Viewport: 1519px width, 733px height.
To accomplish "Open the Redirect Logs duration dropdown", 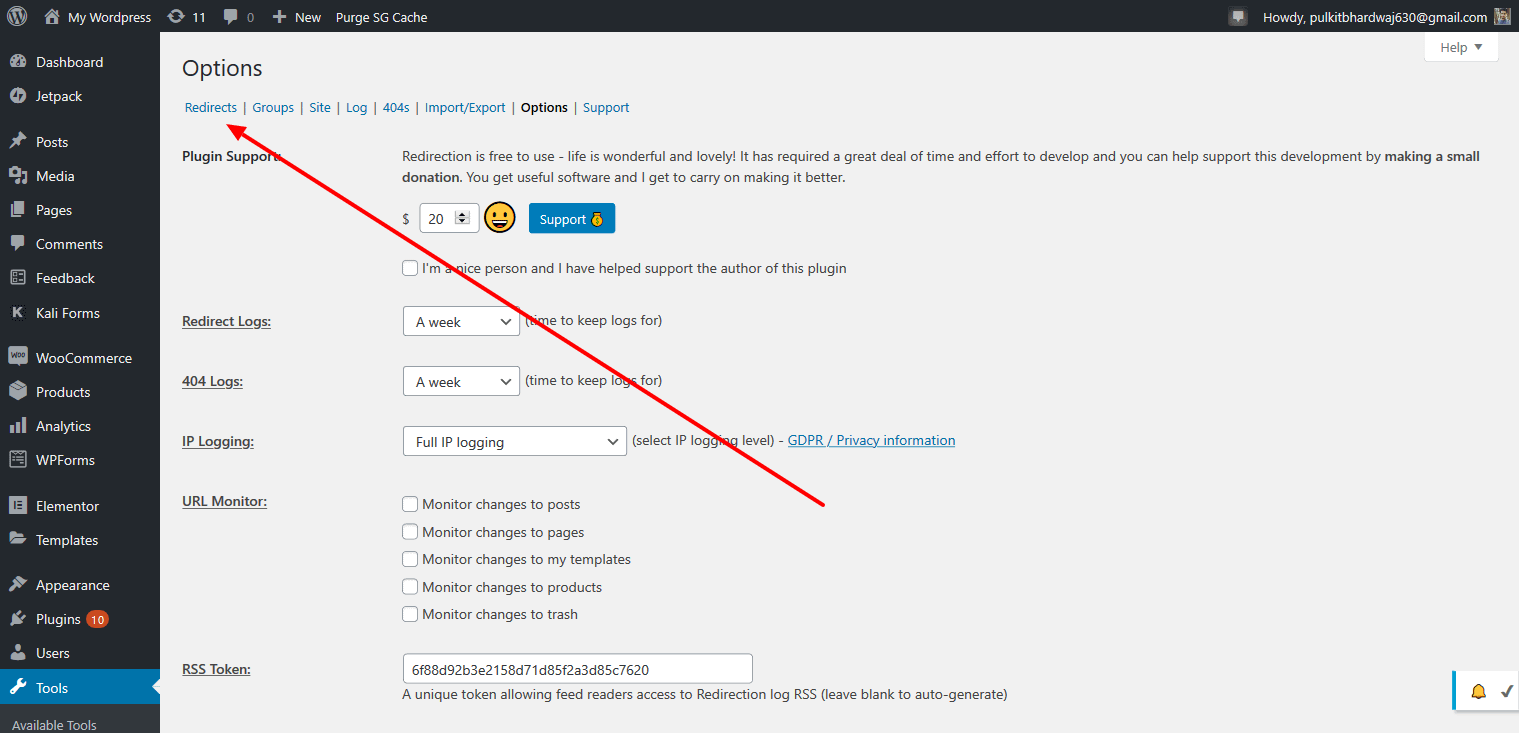I will (461, 321).
